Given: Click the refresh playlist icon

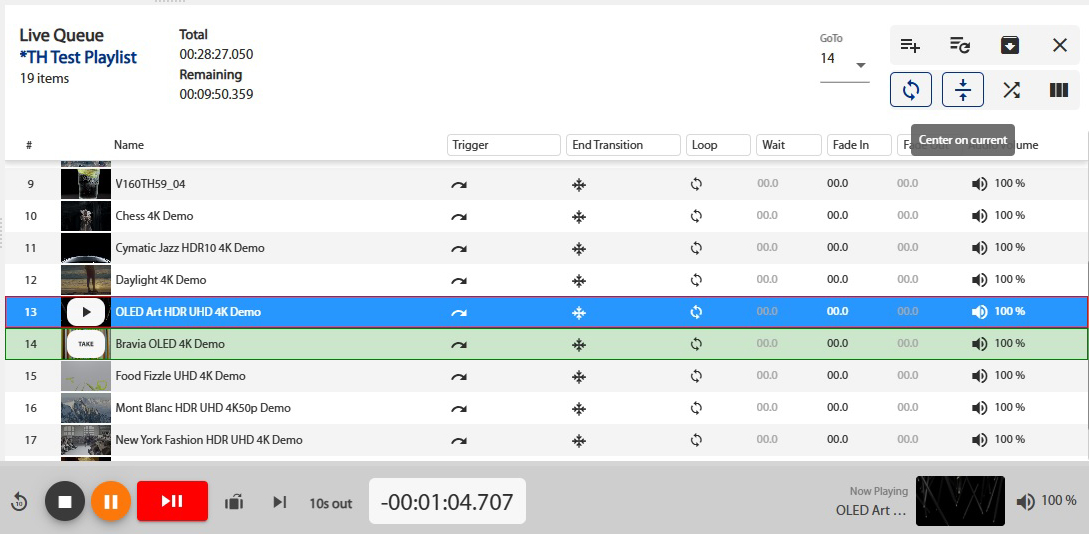Looking at the screenshot, I should click(x=960, y=46).
